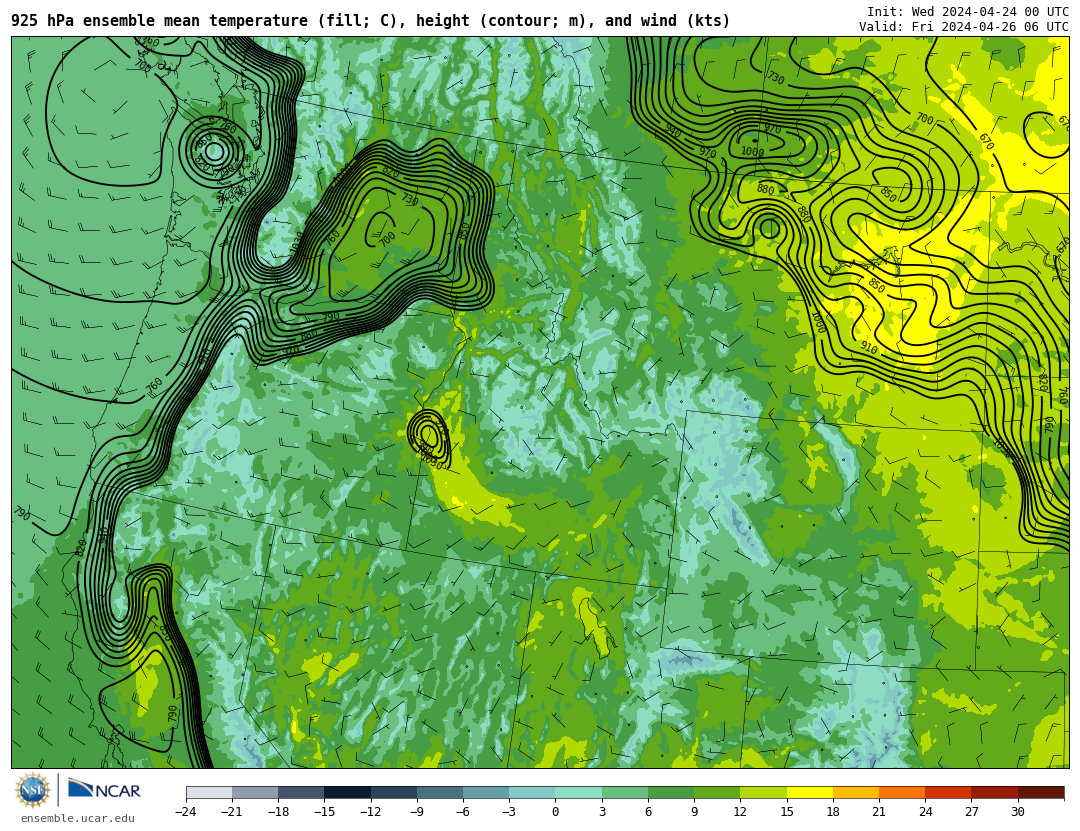The width and height of the screenshot is (1080, 831).
Task: Click the Valid: Fri 2024-04-26 06 UTC text
Action: coord(964,26)
